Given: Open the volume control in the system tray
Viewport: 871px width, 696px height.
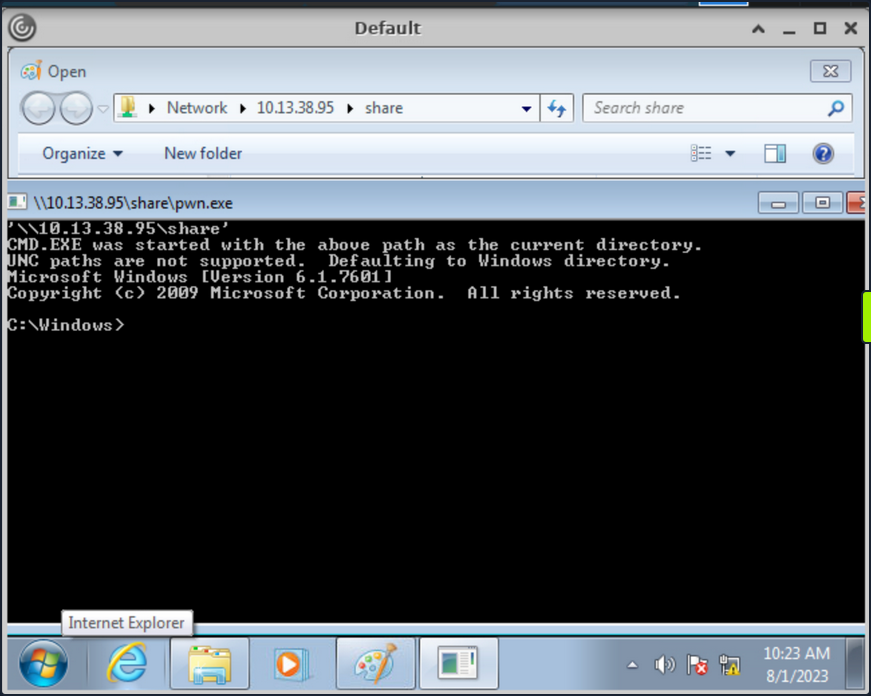Looking at the screenshot, I should click(x=666, y=663).
